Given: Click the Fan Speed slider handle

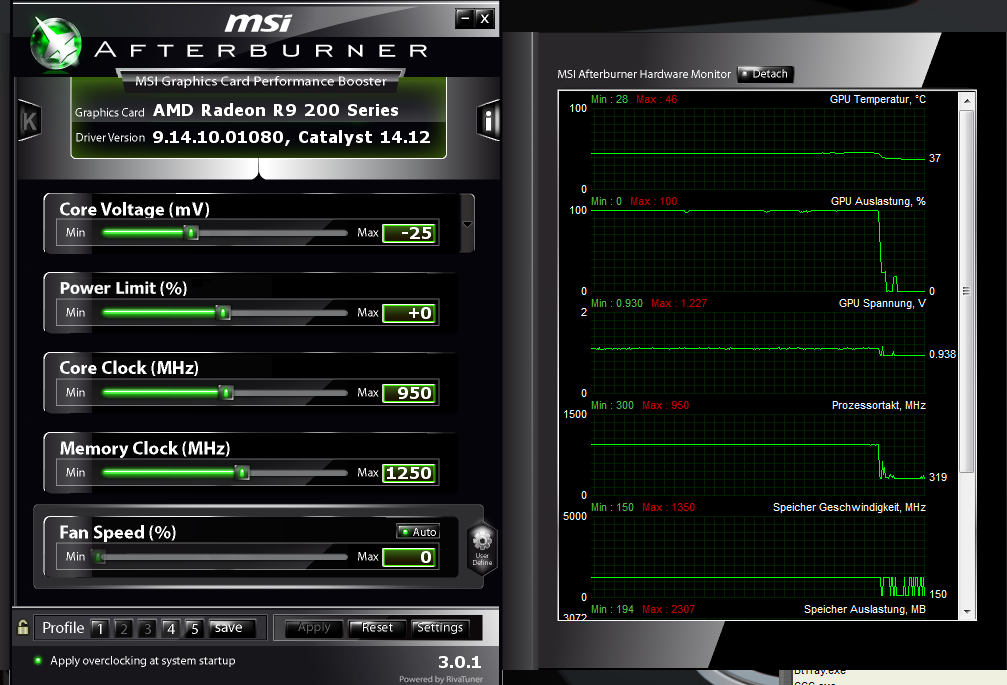Looking at the screenshot, I should [100, 557].
